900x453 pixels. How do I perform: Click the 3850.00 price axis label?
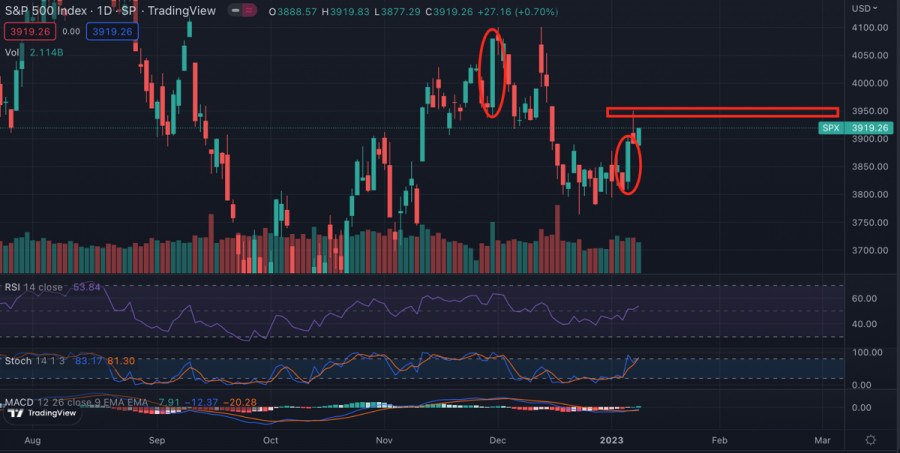[x=870, y=167]
